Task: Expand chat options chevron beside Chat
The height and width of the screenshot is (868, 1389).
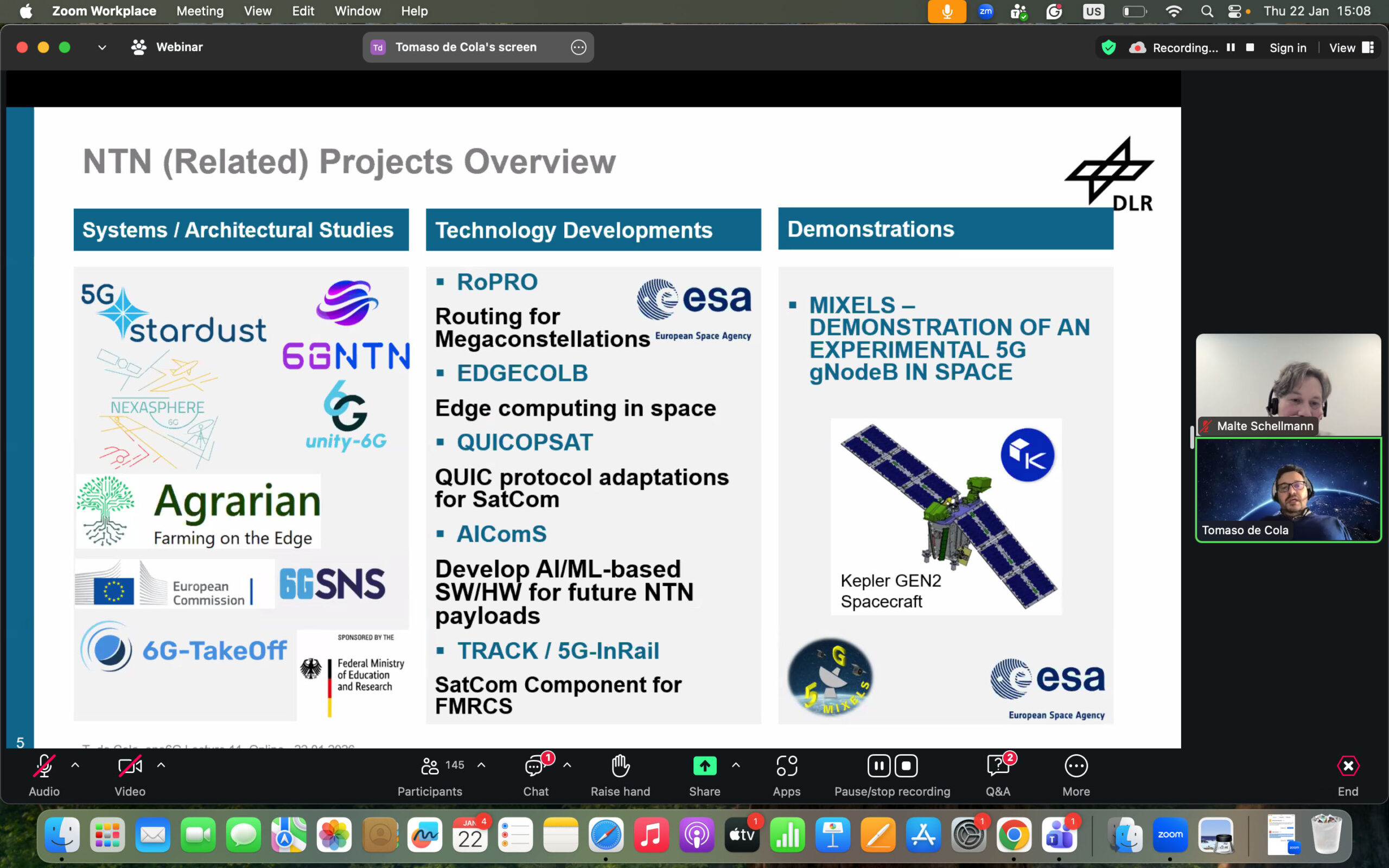Action: (567, 765)
